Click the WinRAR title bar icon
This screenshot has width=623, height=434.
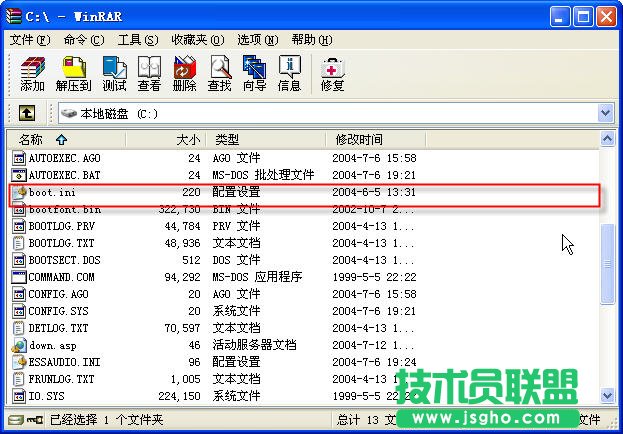[14, 16]
